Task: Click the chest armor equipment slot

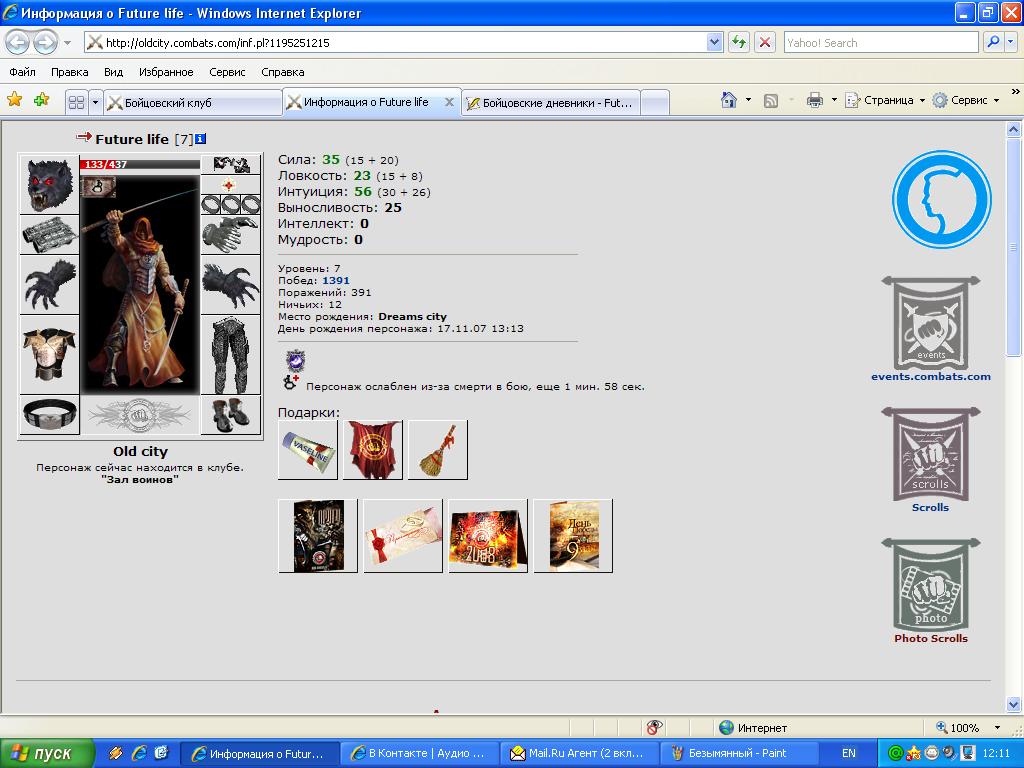Action: (x=50, y=354)
